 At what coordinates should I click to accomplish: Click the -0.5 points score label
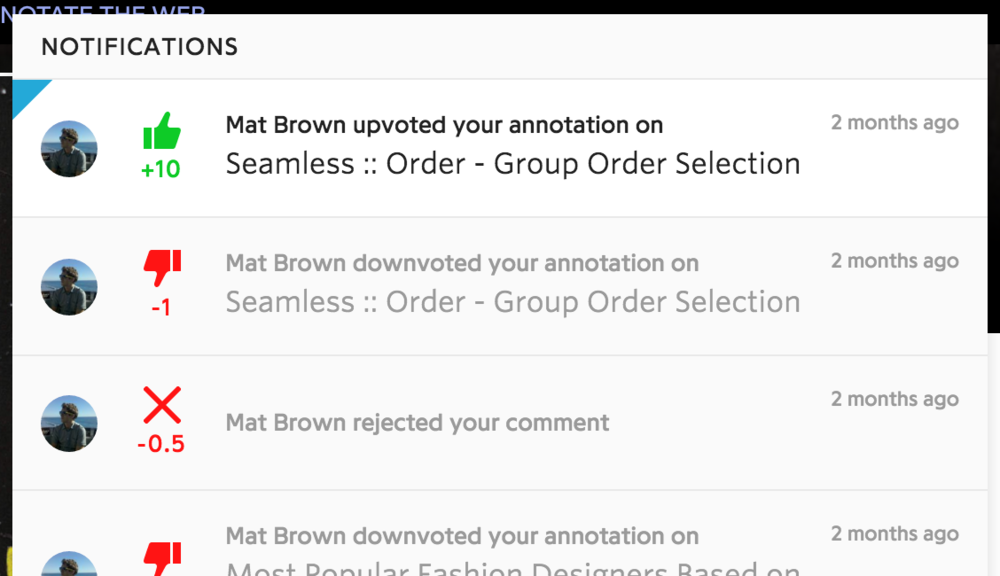pos(161,443)
